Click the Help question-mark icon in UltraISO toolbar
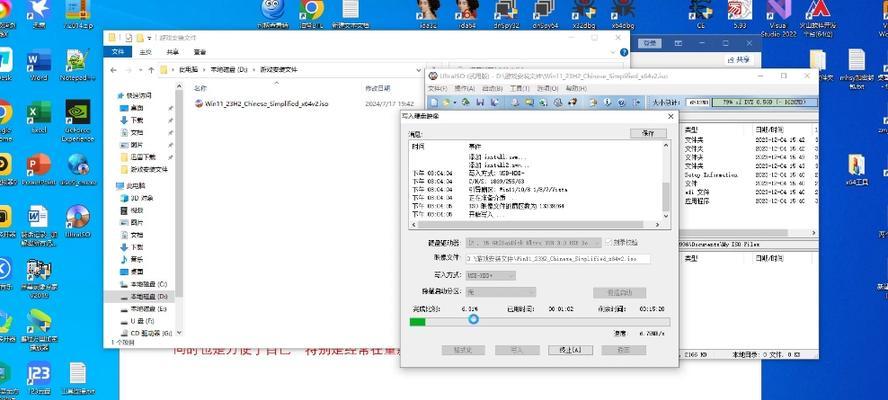Screen dimensions: 888x400 (621, 102)
